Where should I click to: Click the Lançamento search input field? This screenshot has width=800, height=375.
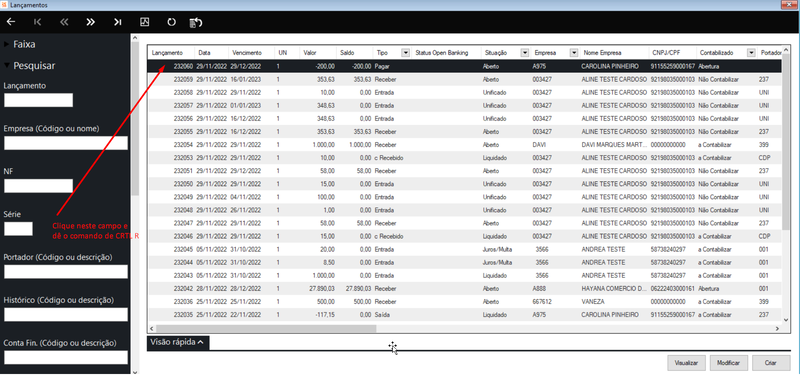[39, 101]
